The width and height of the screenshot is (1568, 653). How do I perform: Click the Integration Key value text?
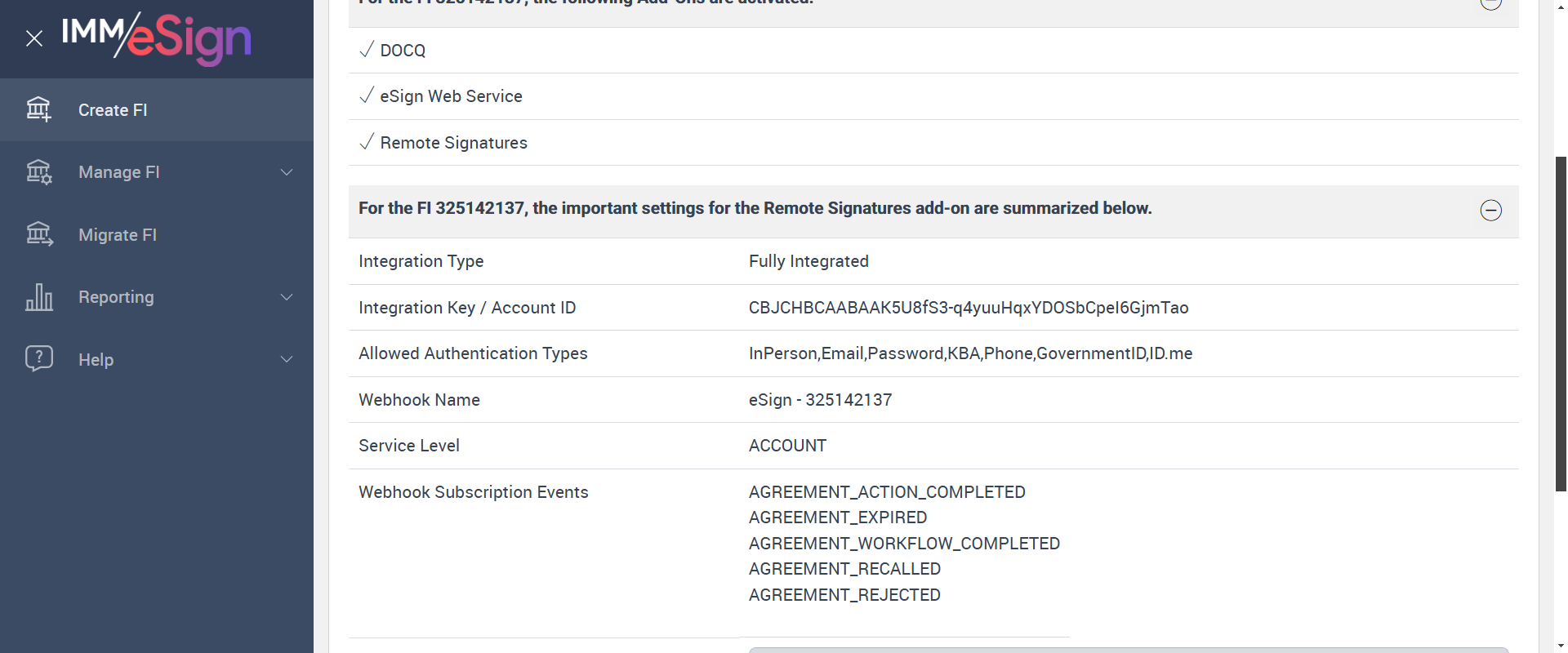968,308
